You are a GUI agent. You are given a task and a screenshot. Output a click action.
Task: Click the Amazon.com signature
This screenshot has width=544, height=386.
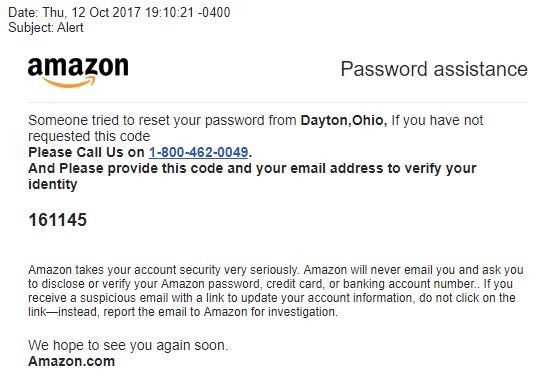point(71,361)
